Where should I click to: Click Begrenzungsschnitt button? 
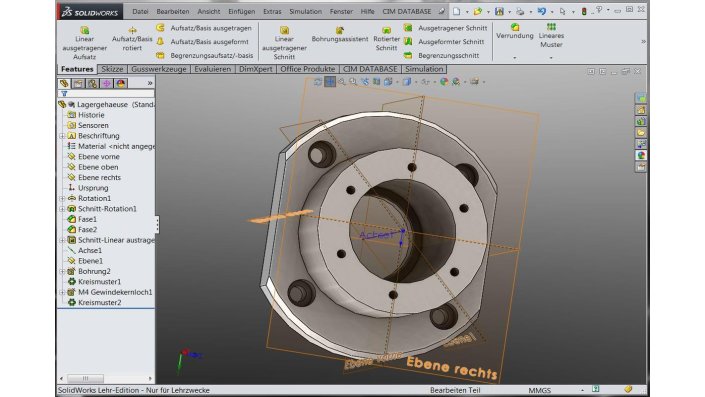click(x=442, y=55)
